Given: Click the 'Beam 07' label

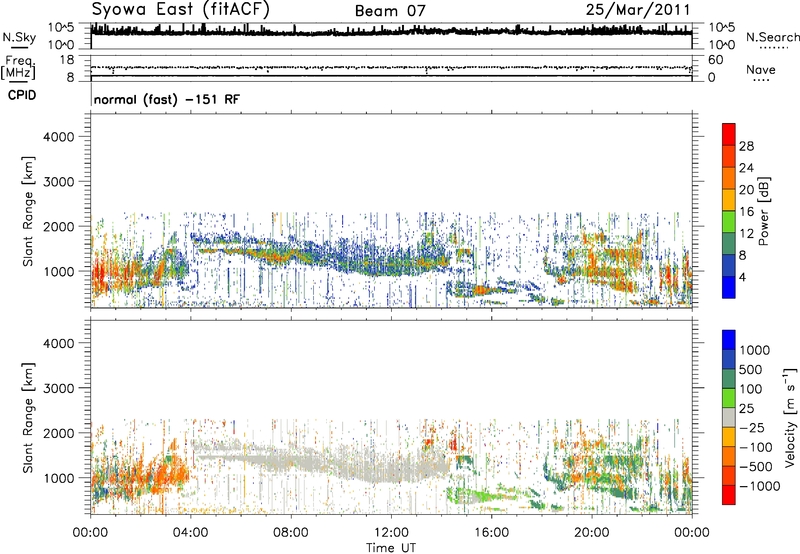Looking at the screenshot, I should pyautogui.click(x=390, y=11).
